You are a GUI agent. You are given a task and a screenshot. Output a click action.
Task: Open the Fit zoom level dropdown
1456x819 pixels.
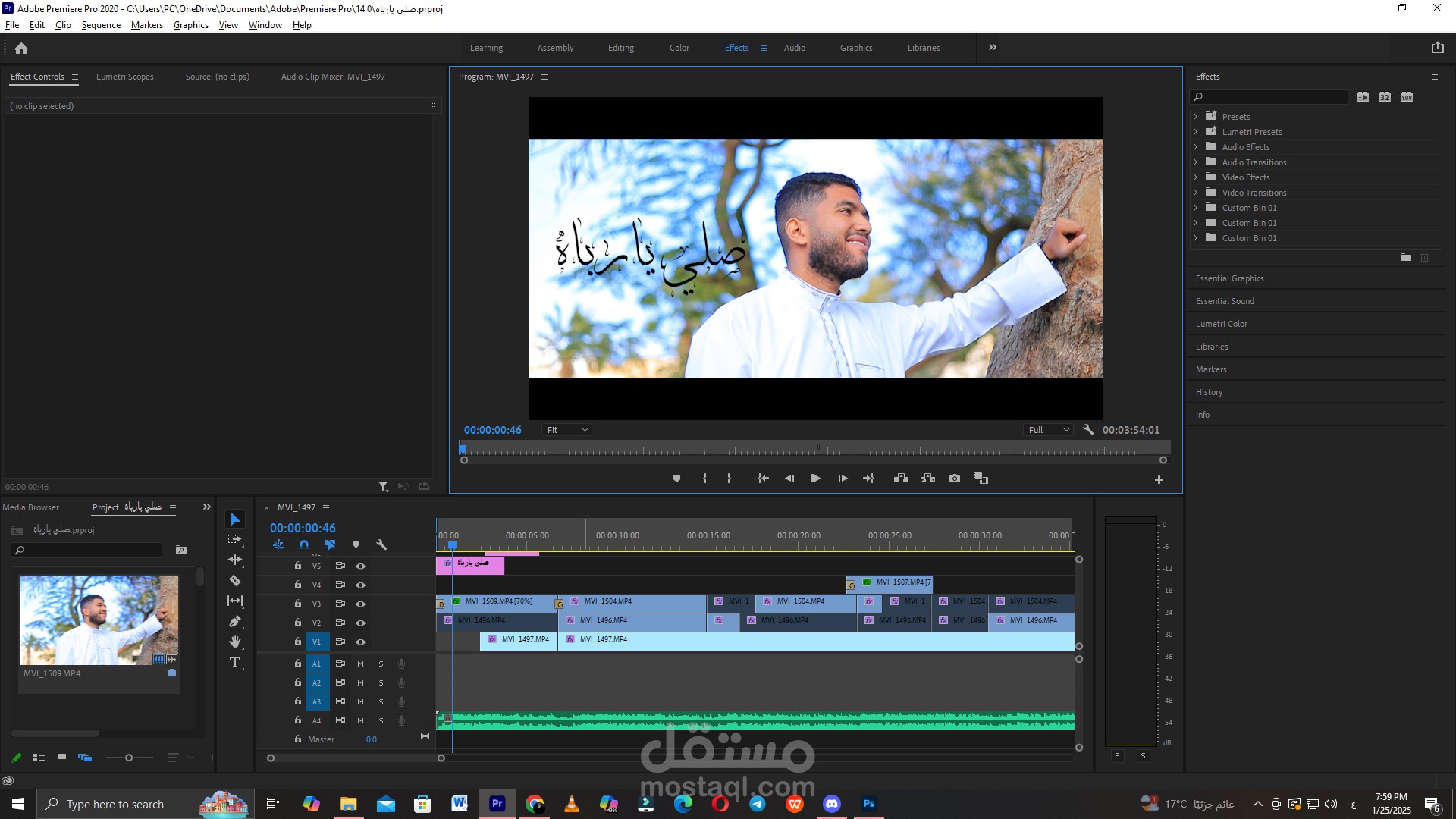click(566, 430)
